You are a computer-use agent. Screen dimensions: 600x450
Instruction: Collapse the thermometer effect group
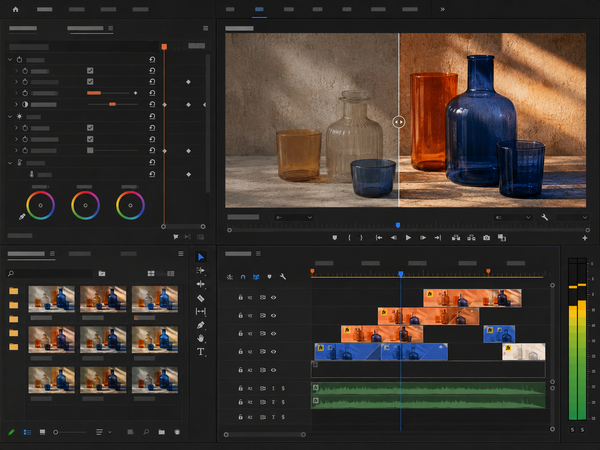(x=10, y=163)
